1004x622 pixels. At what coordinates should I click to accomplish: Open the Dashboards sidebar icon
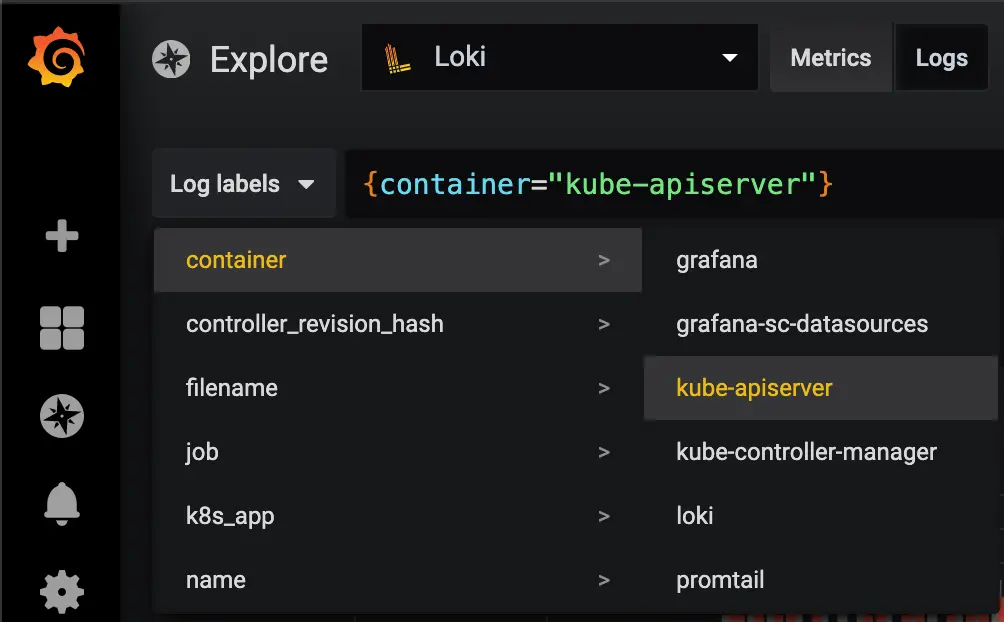60,327
